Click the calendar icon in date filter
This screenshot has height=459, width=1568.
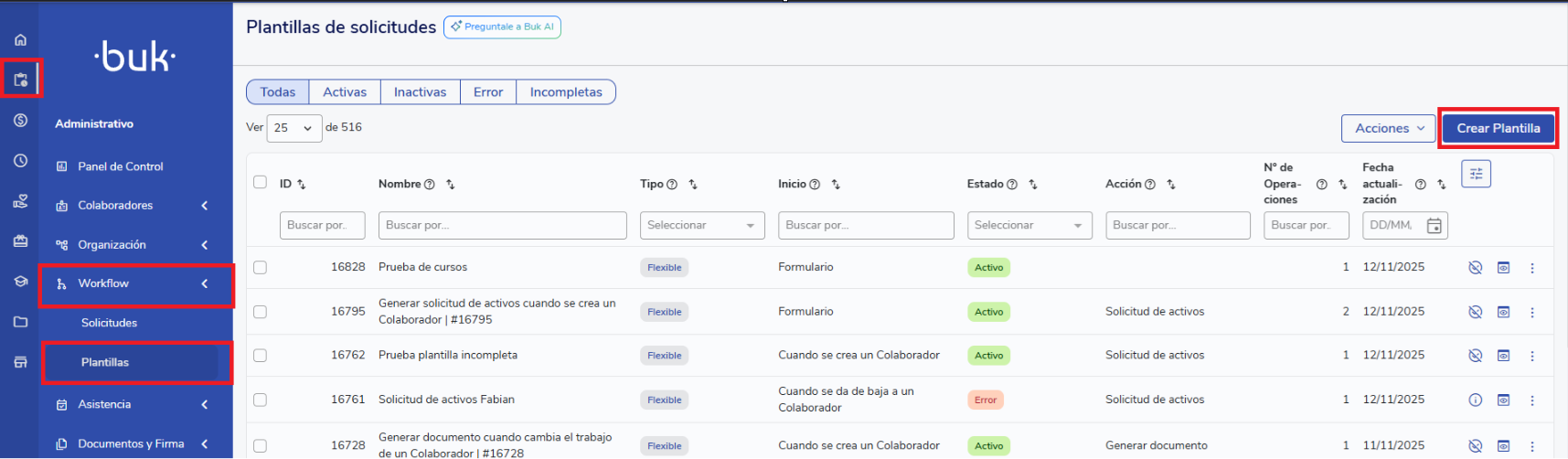tap(1435, 226)
